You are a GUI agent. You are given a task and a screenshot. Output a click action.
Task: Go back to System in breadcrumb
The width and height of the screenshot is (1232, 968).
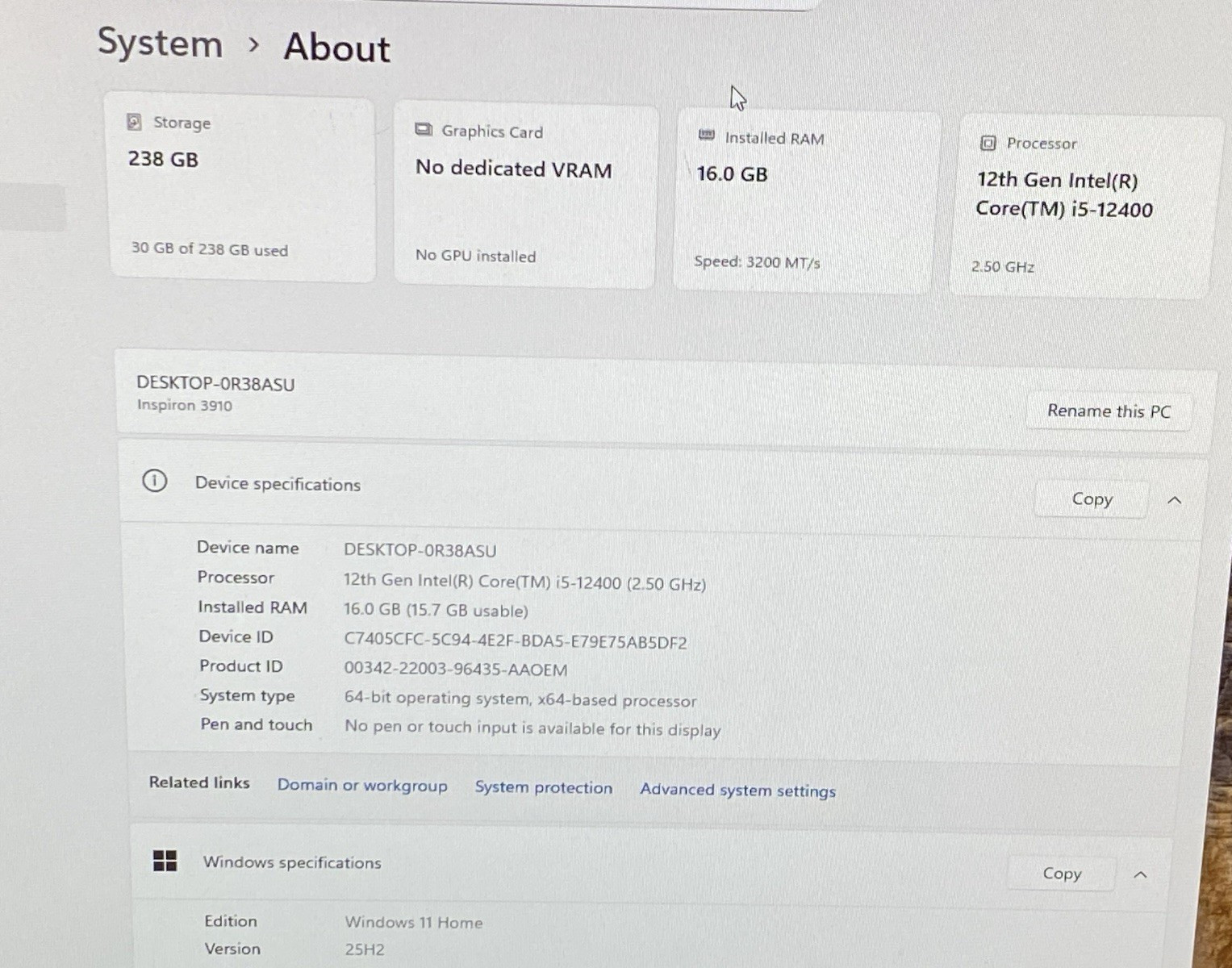160,42
